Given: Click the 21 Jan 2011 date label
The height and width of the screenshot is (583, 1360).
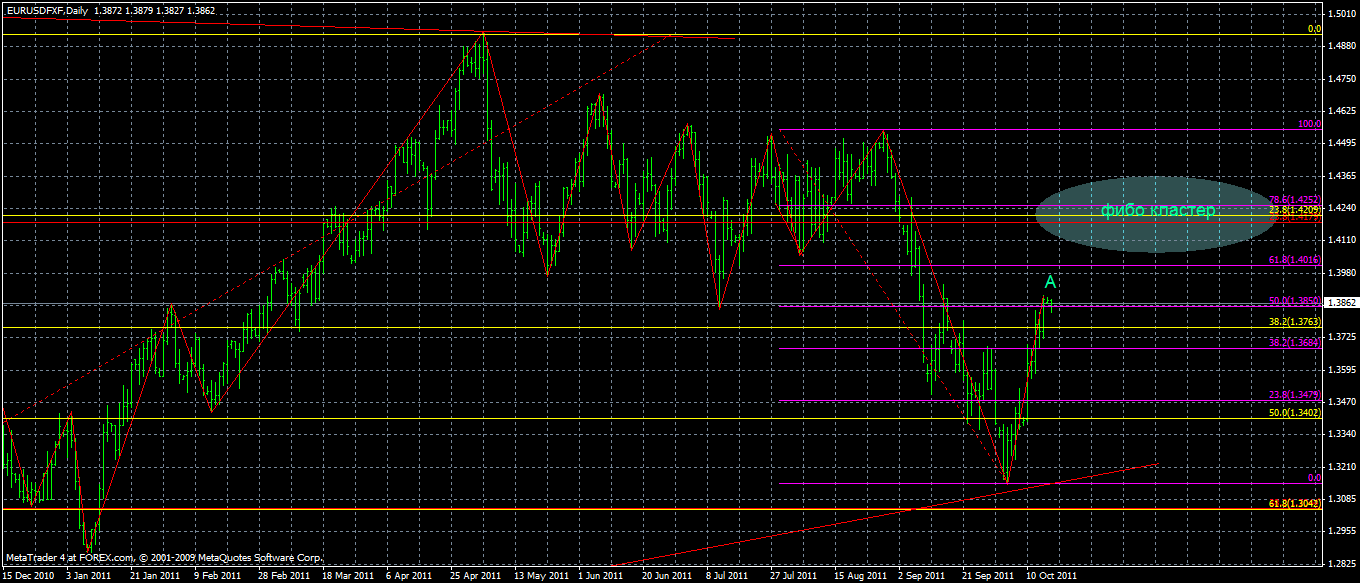Looking at the screenshot, I should coord(153,576).
